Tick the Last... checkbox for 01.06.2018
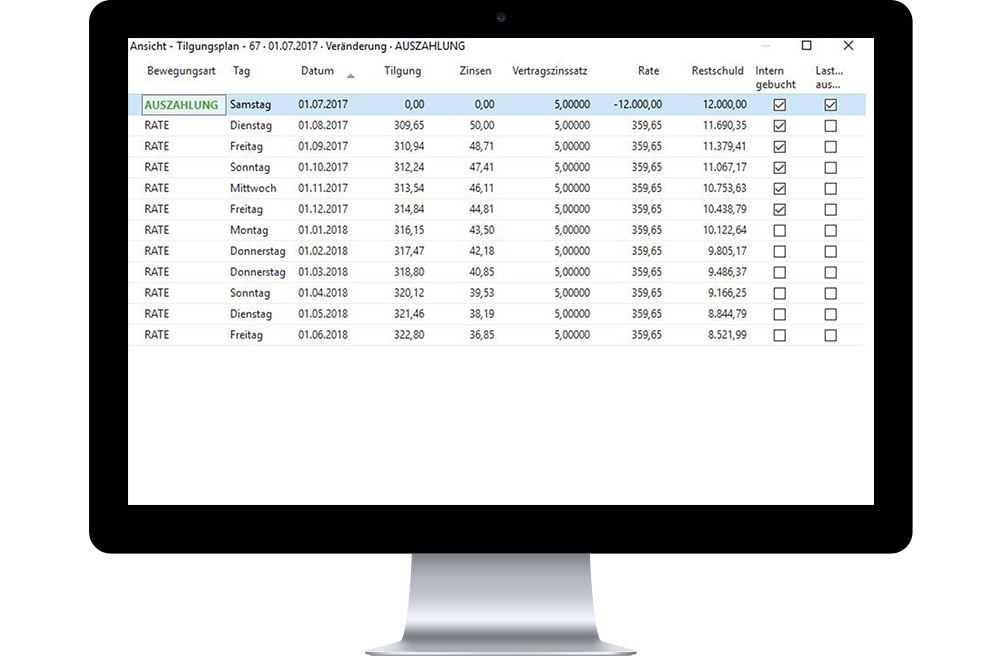 pos(829,335)
